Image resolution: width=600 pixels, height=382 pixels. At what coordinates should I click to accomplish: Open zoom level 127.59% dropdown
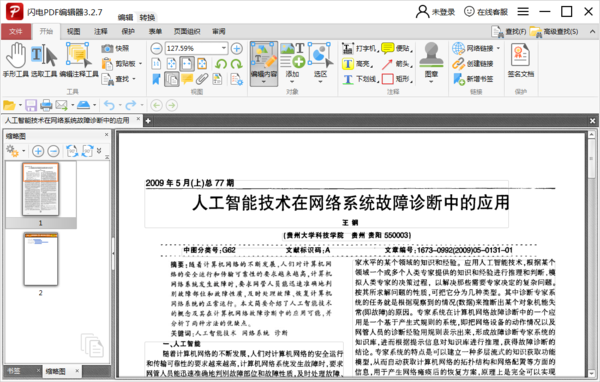coord(224,49)
